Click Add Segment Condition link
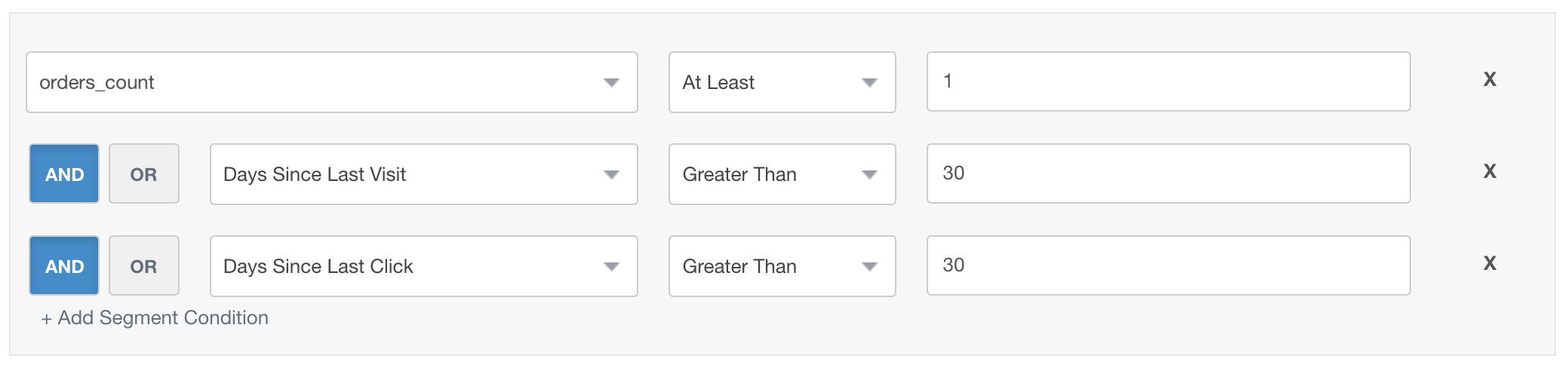Image resolution: width=1568 pixels, height=374 pixels. tap(162, 318)
